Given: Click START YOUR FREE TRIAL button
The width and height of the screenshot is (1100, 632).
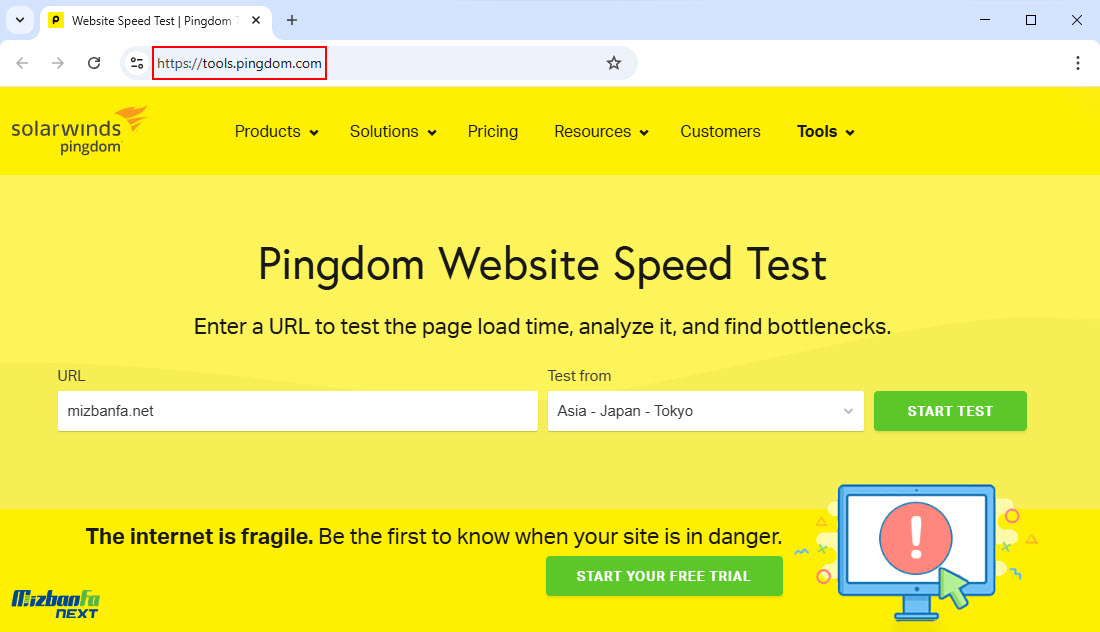Looking at the screenshot, I should [x=664, y=576].
